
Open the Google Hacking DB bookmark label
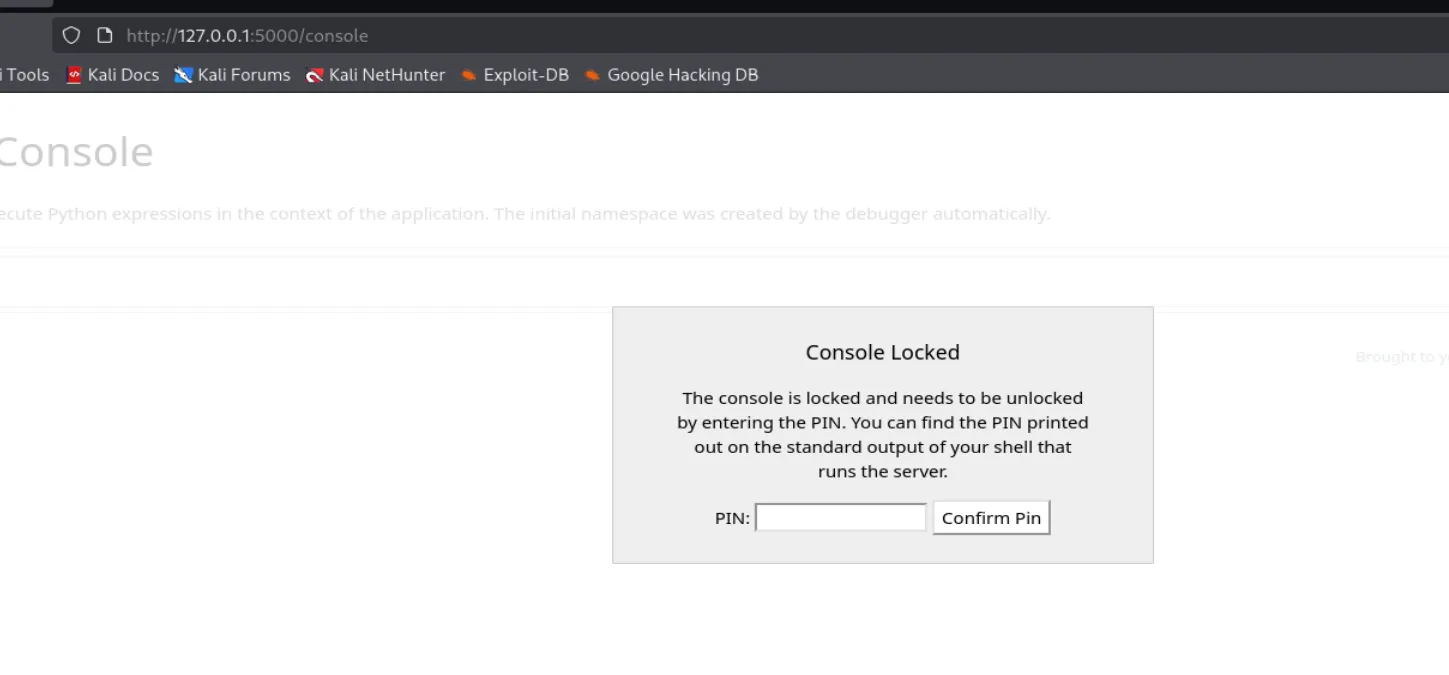pyautogui.click(x=683, y=75)
